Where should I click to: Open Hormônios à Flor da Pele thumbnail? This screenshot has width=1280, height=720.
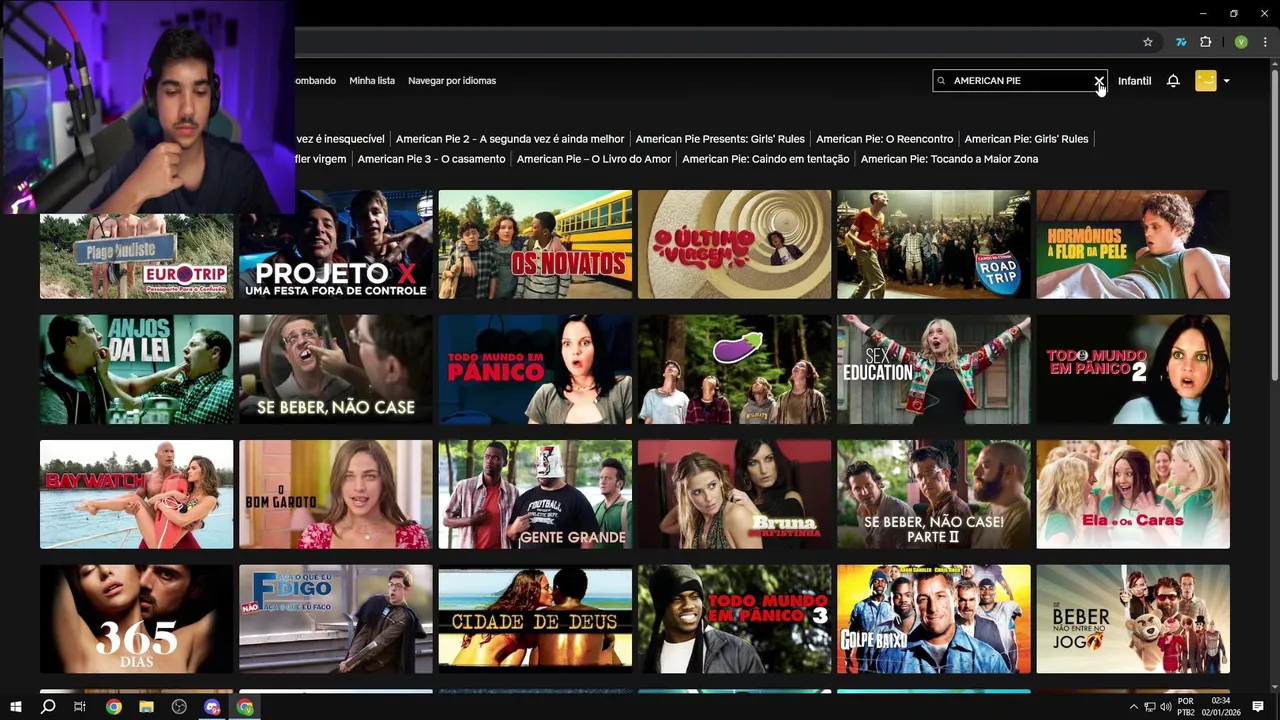(1133, 245)
